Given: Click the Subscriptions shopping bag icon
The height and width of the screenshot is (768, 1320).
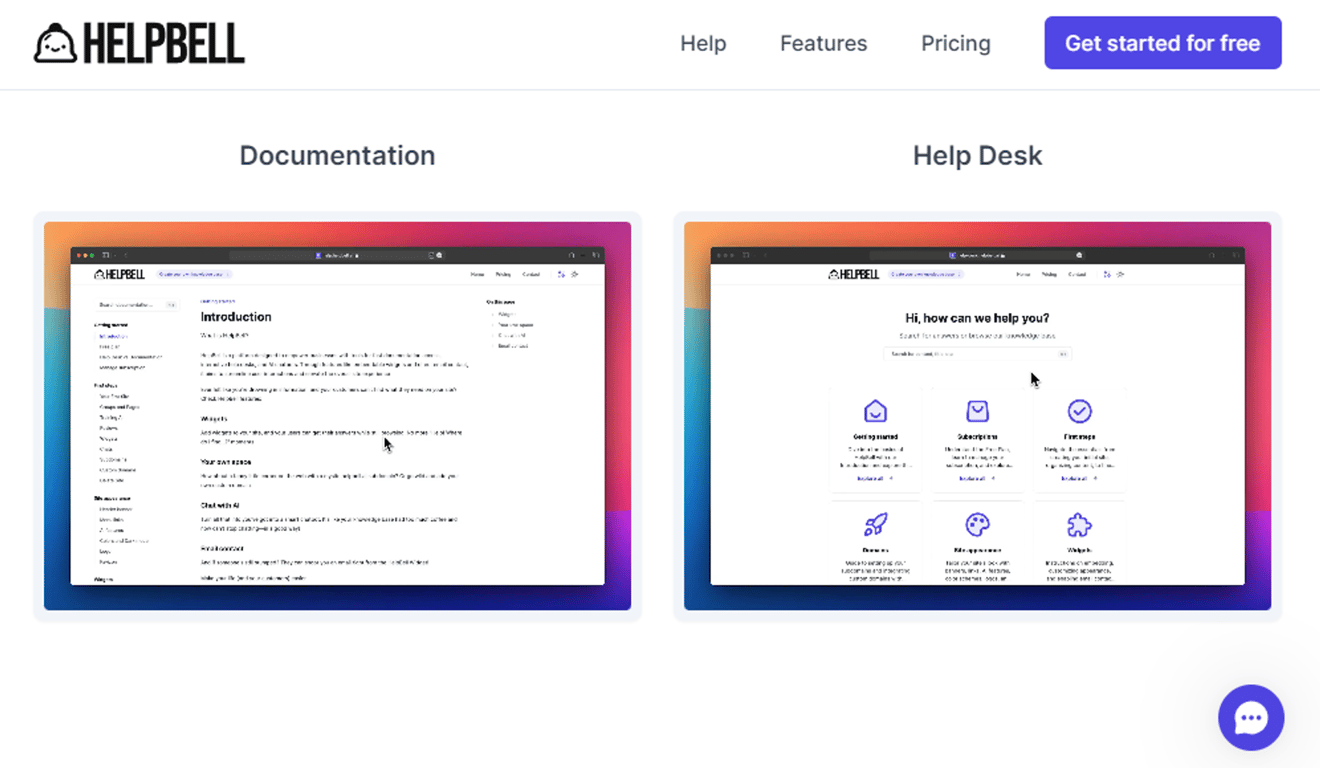Looking at the screenshot, I should pyautogui.click(x=977, y=411).
